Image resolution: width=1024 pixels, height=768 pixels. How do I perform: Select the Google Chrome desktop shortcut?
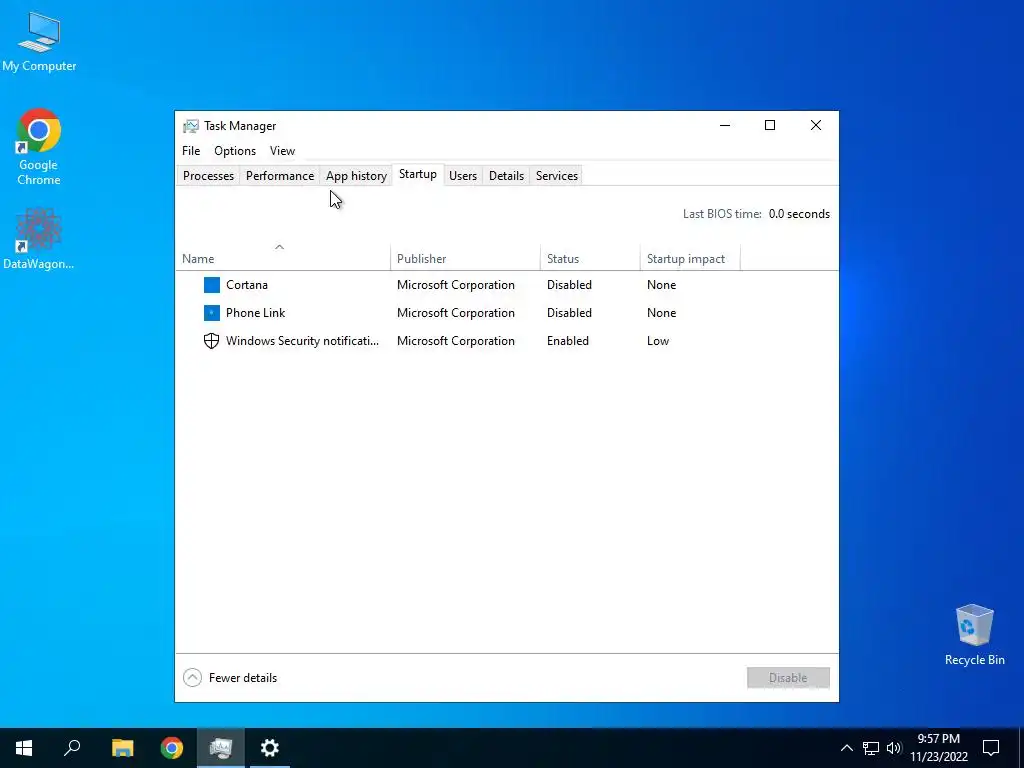click(39, 148)
